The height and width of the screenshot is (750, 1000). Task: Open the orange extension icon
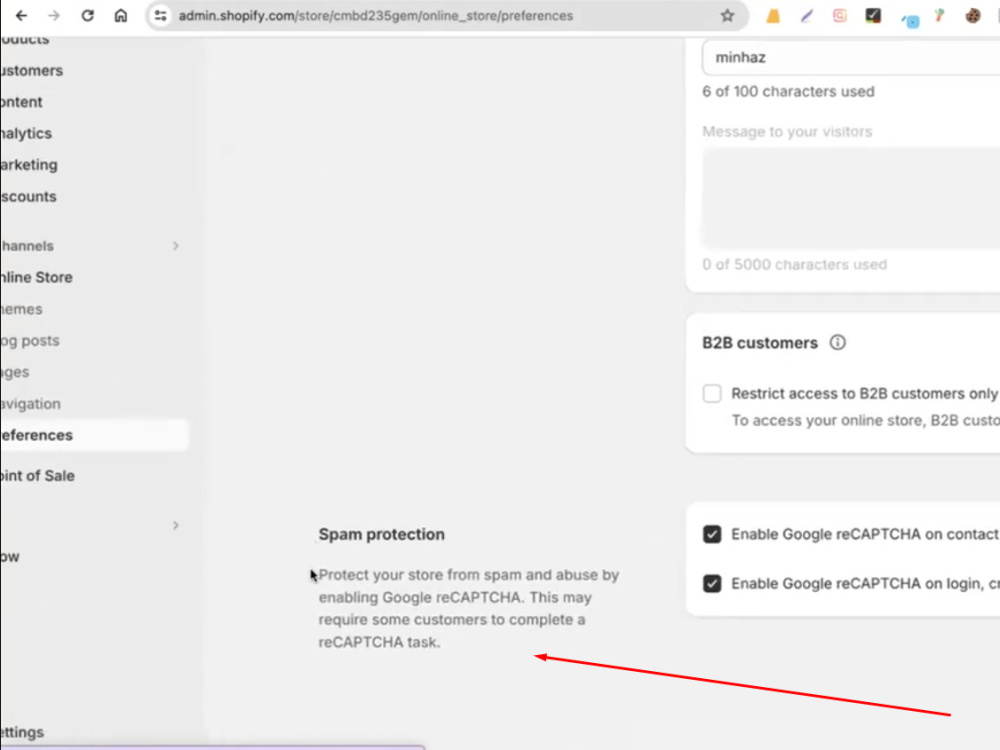click(x=773, y=16)
